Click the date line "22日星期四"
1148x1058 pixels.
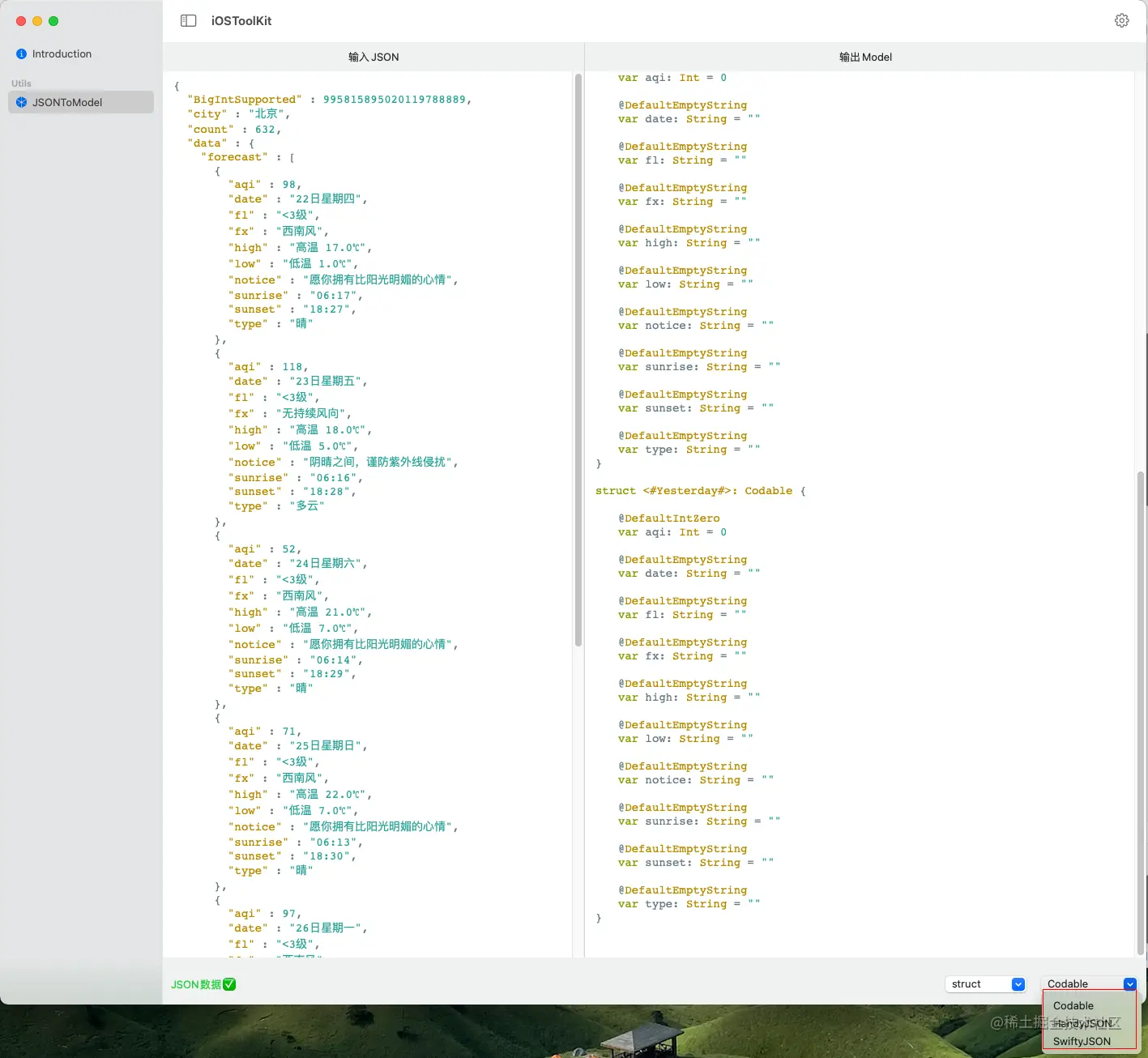click(x=298, y=199)
